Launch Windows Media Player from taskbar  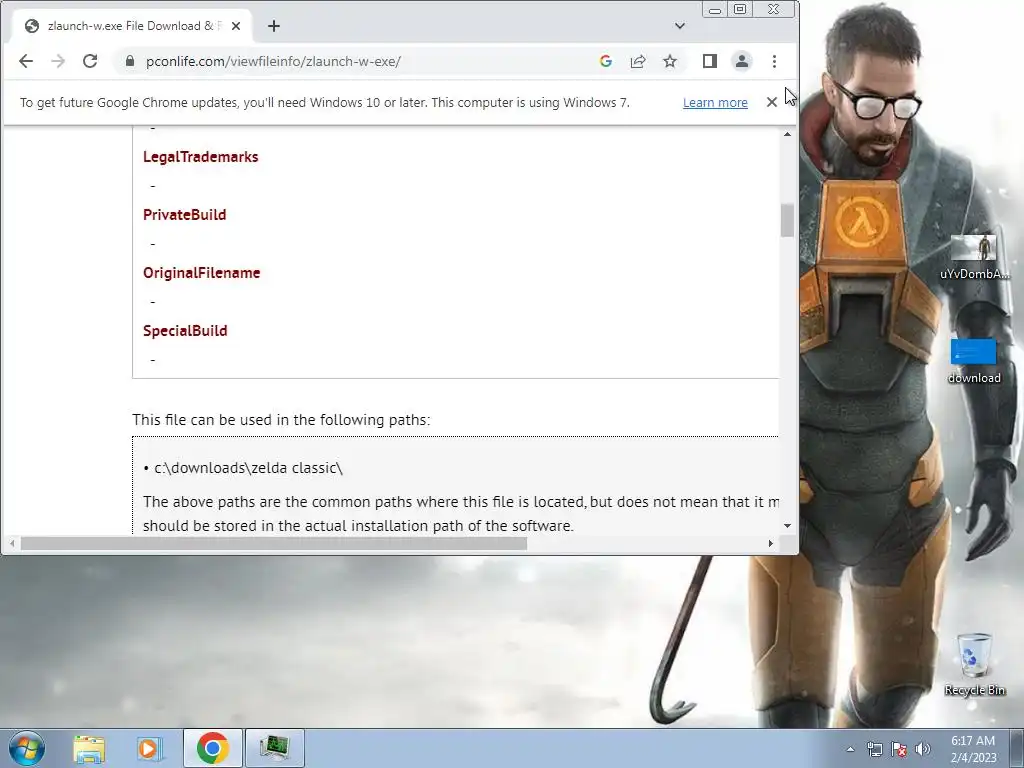(150, 748)
